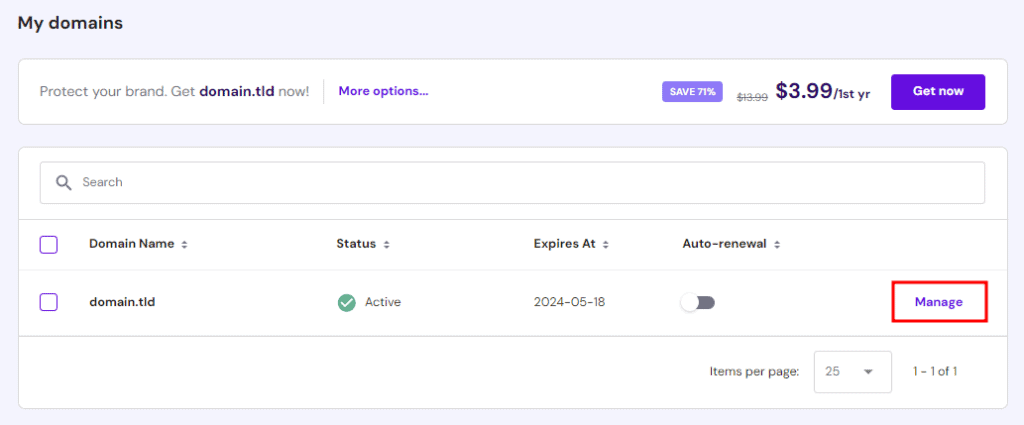Click the green Active status checkmark icon

pyautogui.click(x=346, y=302)
